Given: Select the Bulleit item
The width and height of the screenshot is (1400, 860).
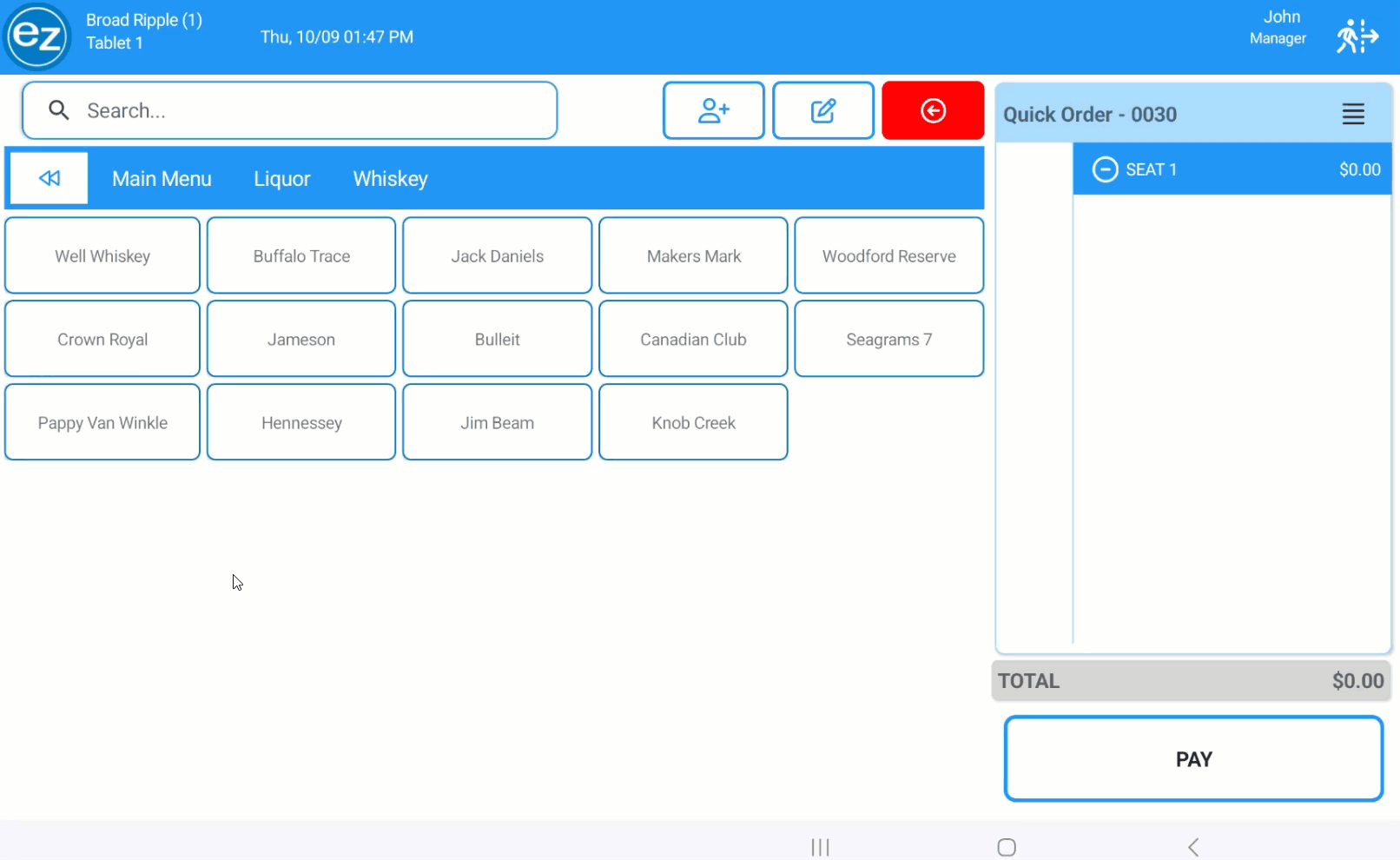Looking at the screenshot, I should point(498,339).
